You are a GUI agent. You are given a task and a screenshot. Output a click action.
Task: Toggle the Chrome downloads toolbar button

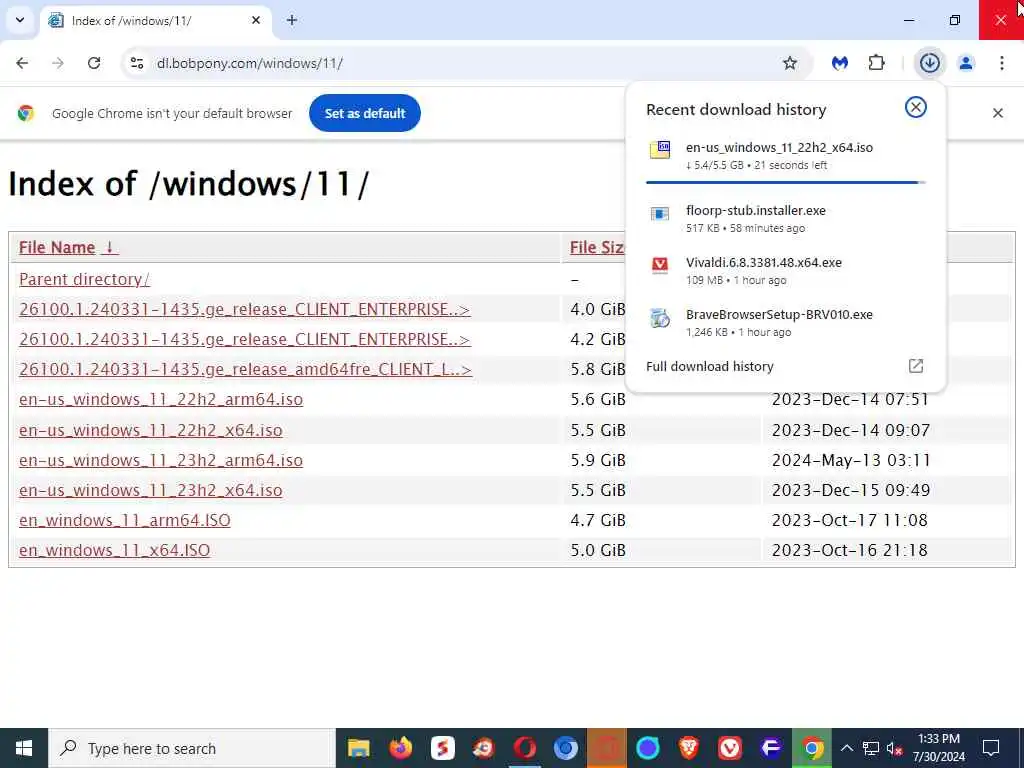929,63
